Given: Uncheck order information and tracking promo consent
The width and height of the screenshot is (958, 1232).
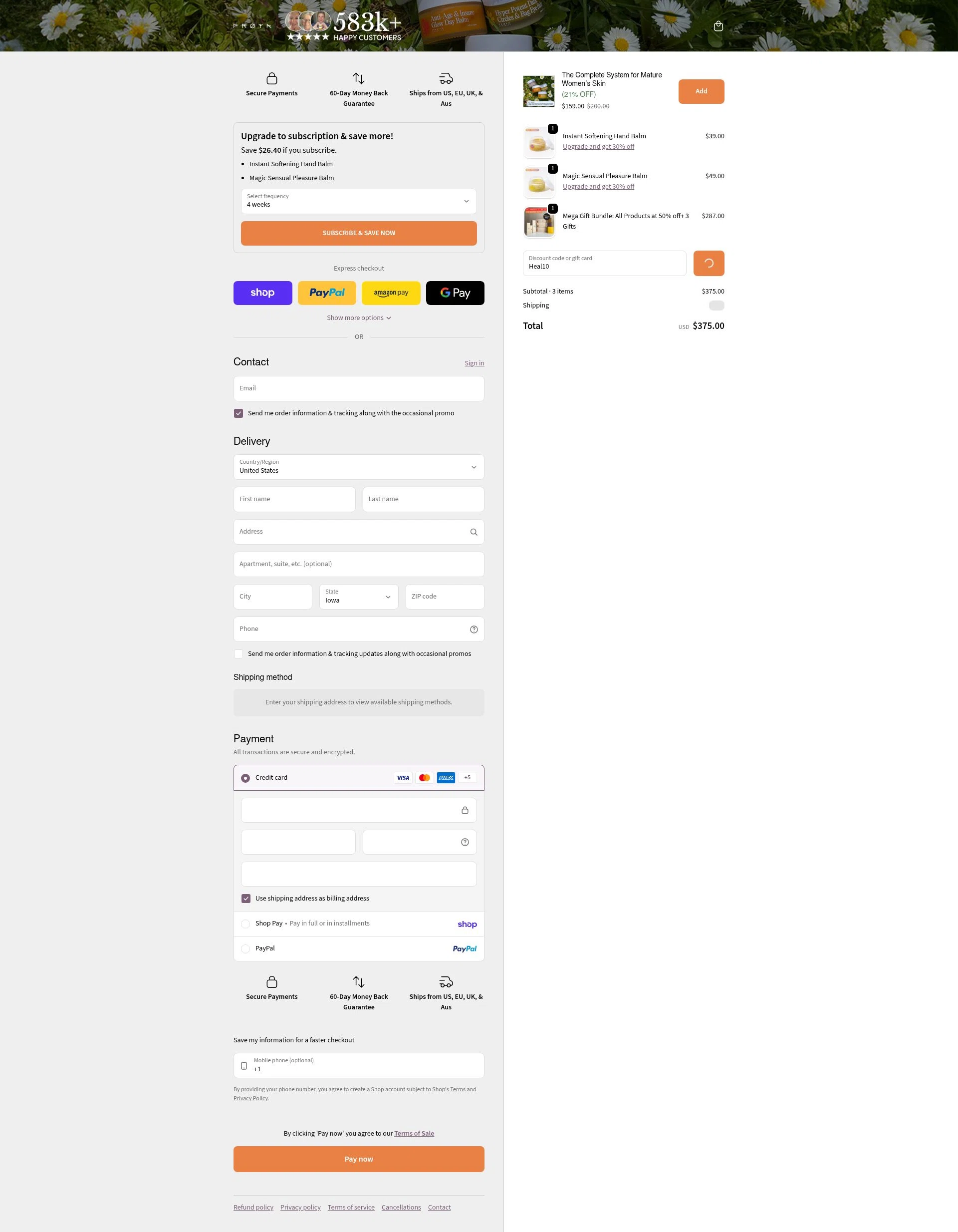Looking at the screenshot, I should [x=239, y=413].
